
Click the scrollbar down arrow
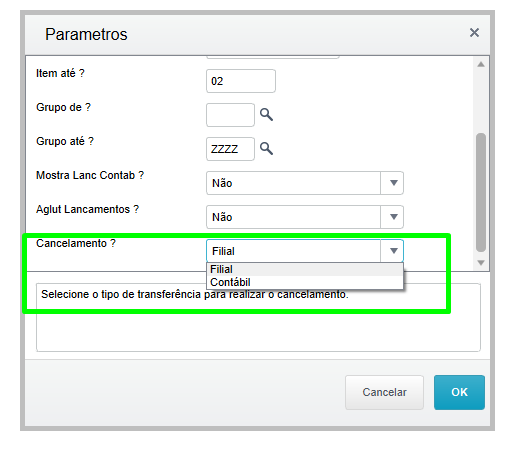481,263
